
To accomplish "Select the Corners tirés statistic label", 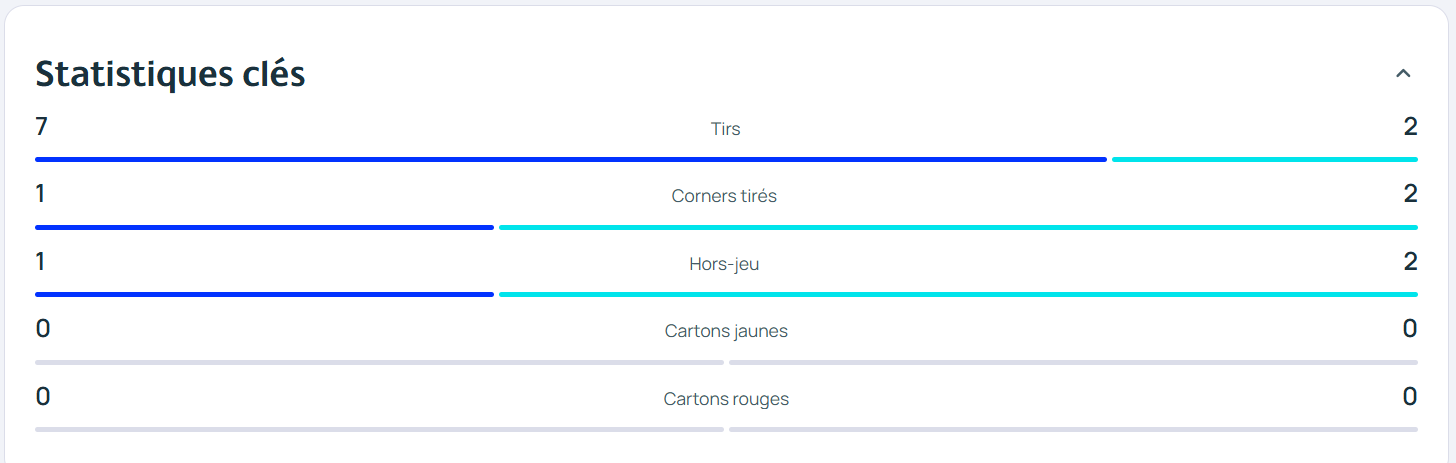I will [724, 196].
